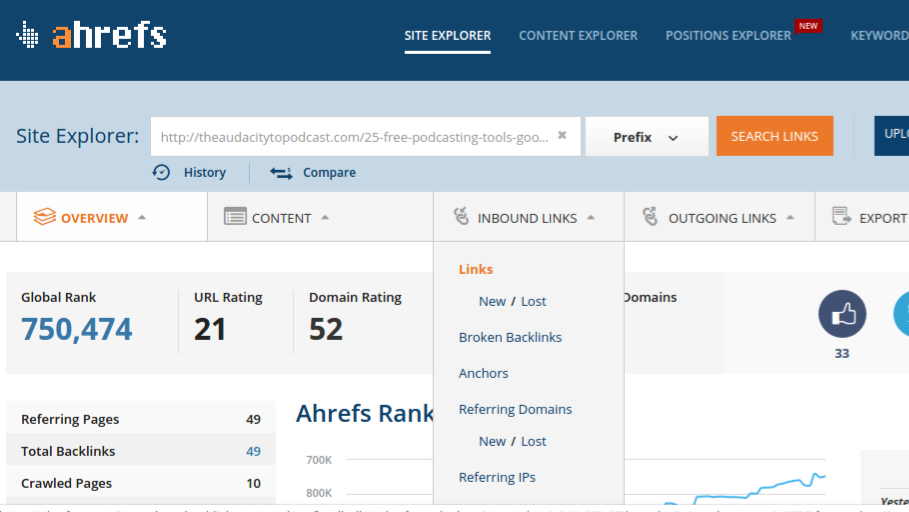Open the Prefix mode dropdown
The width and height of the screenshot is (909, 512).
pyautogui.click(x=646, y=137)
